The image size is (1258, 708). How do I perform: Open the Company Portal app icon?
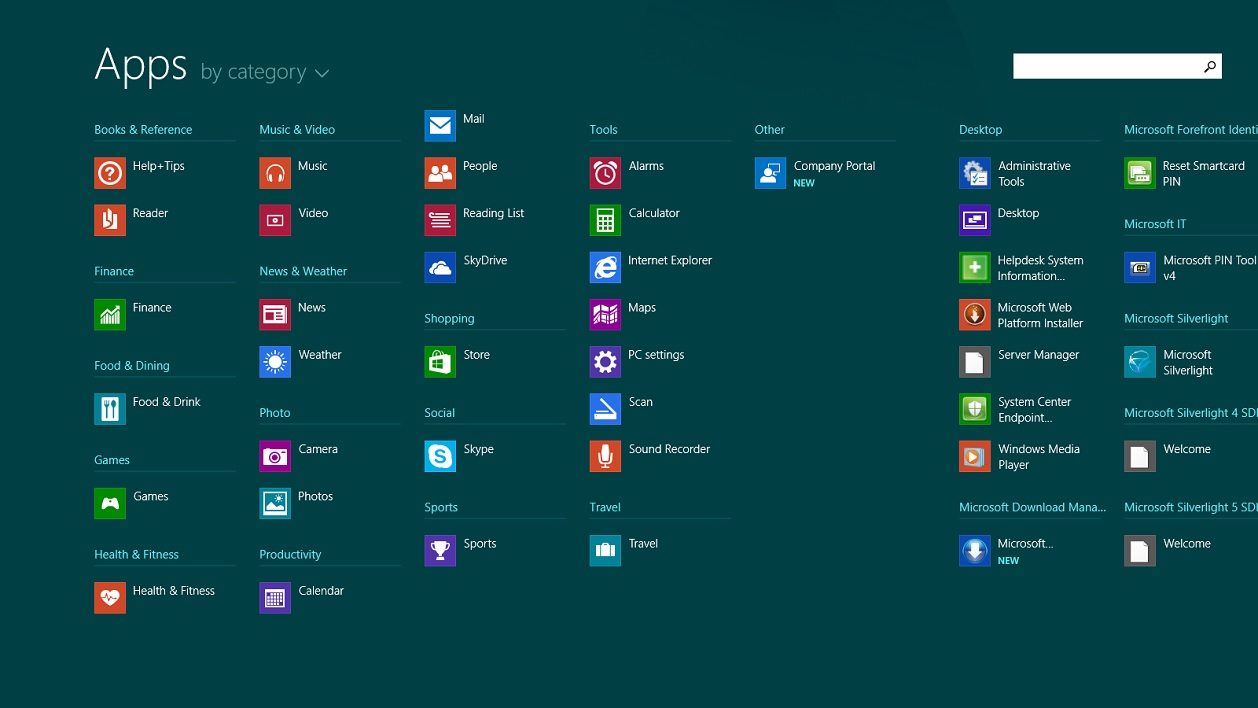770,173
